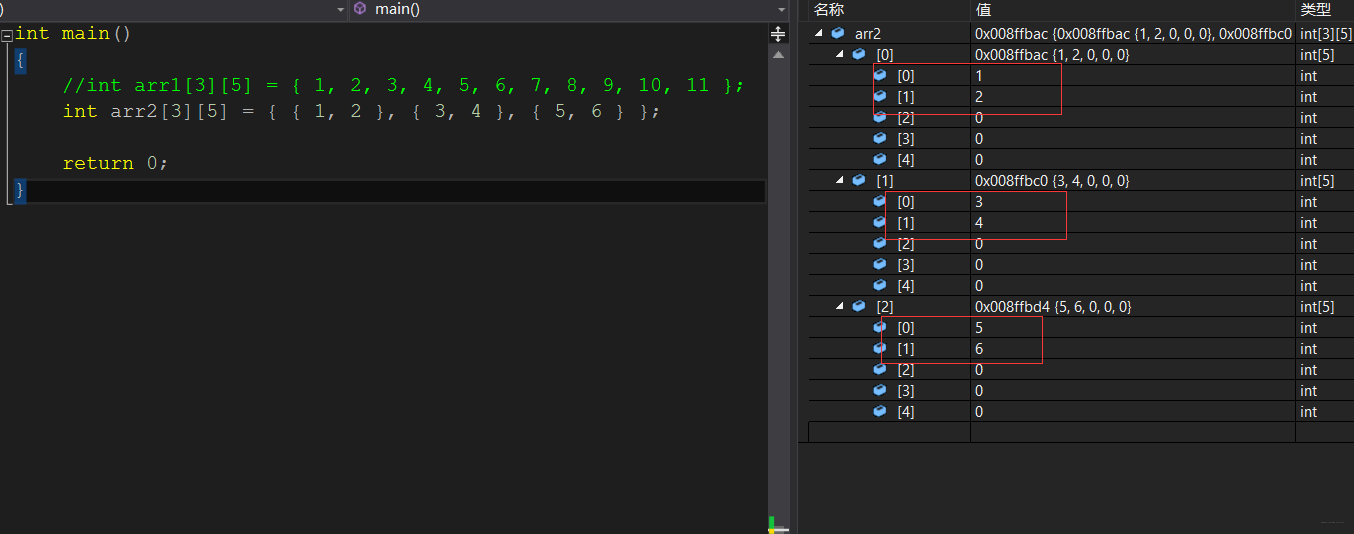The width and height of the screenshot is (1354, 534).
Task: Click the arr2 value cell starting 0x008ffbac {0x008ffbac
Action: tap(1133, 33)
